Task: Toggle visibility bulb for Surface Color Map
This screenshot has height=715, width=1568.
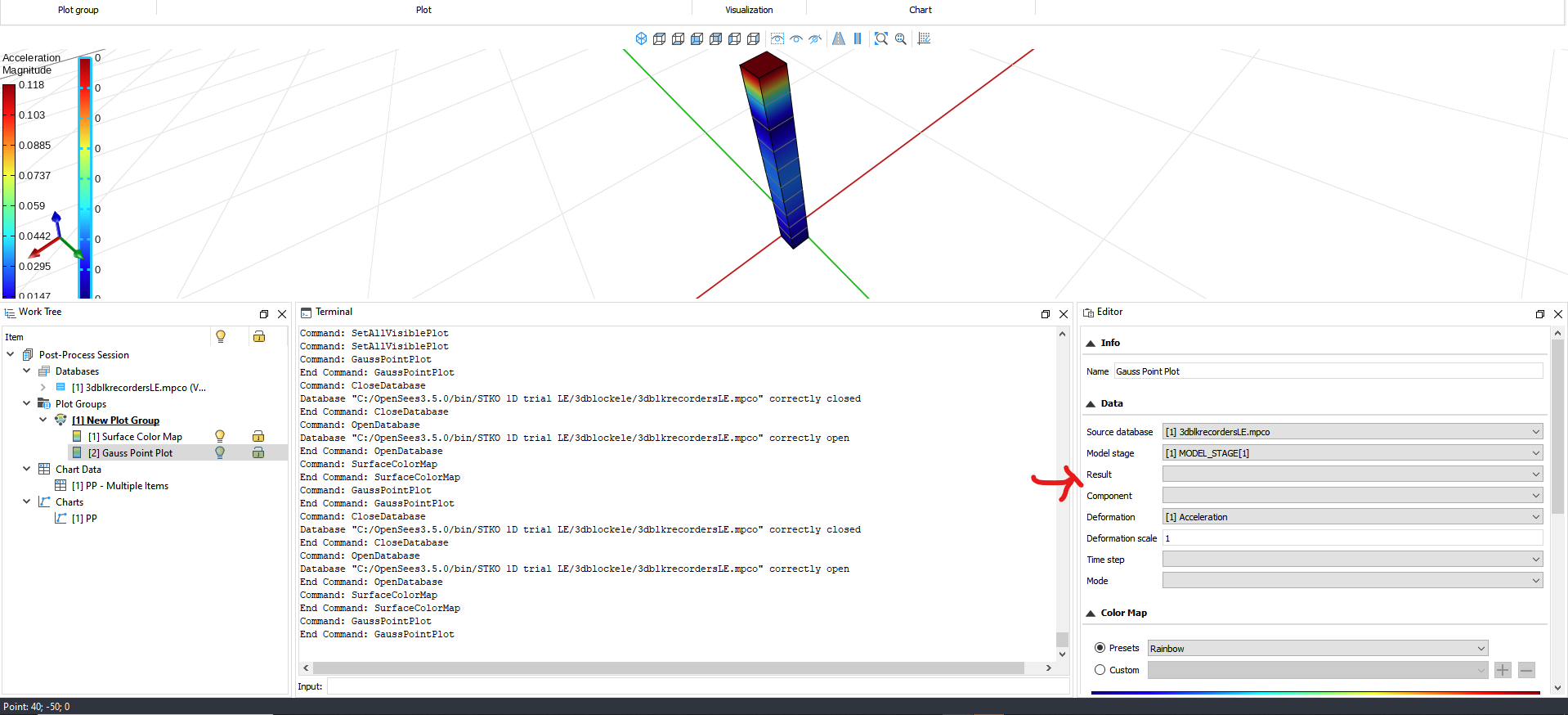Action: [220, 436]
